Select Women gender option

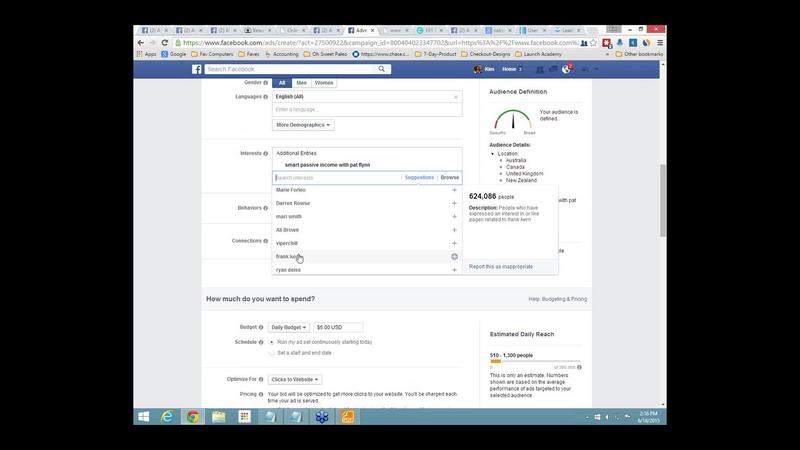coord(324,83)
